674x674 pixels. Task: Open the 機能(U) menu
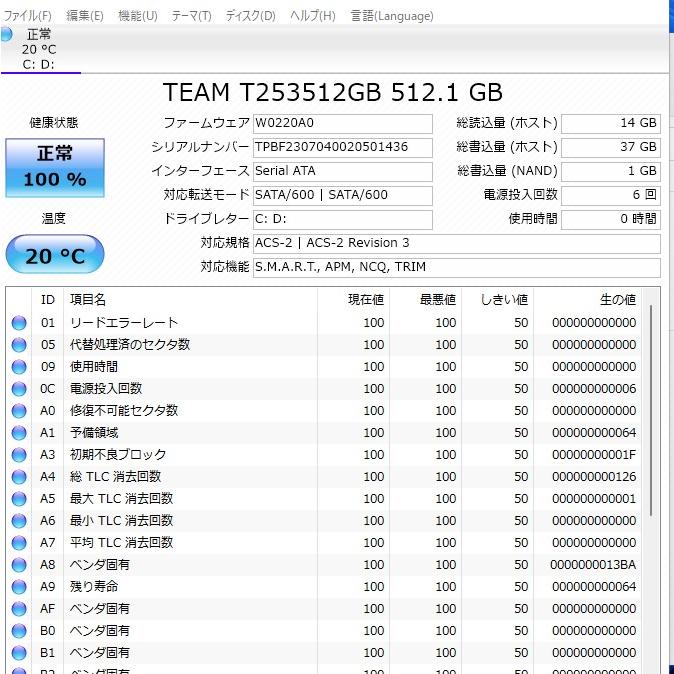point(138,16)
